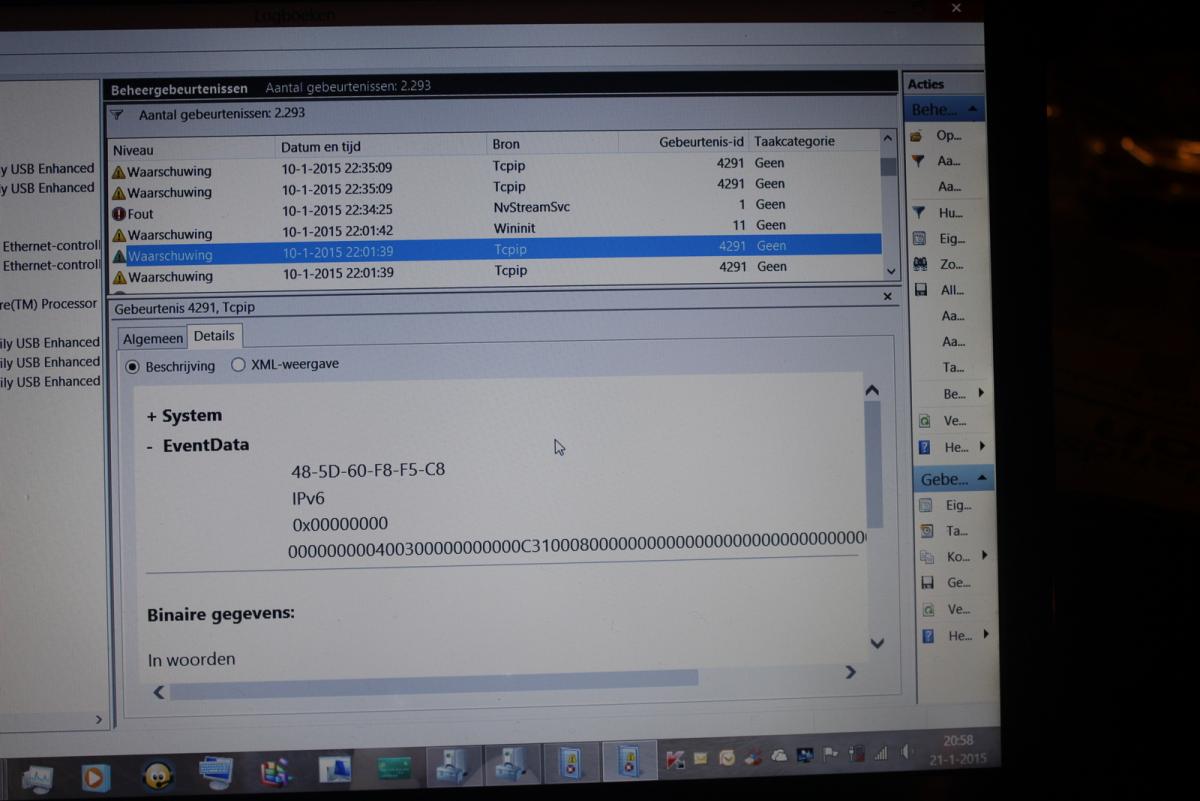Open the green card taskbar icon
The image size is (1200, 801).
394,769
